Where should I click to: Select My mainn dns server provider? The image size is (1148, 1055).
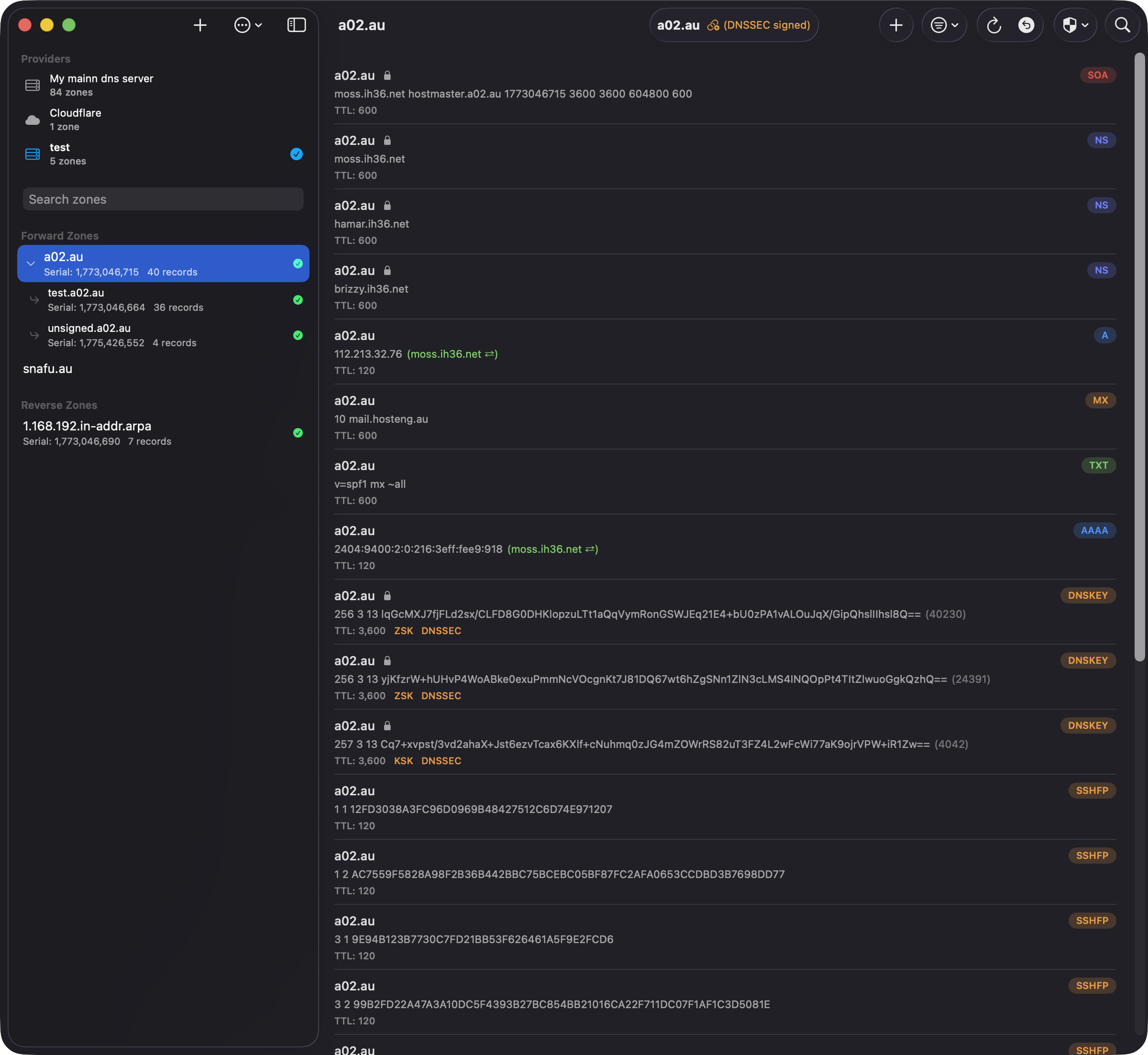pyautogui.click(x=163, y=85)
